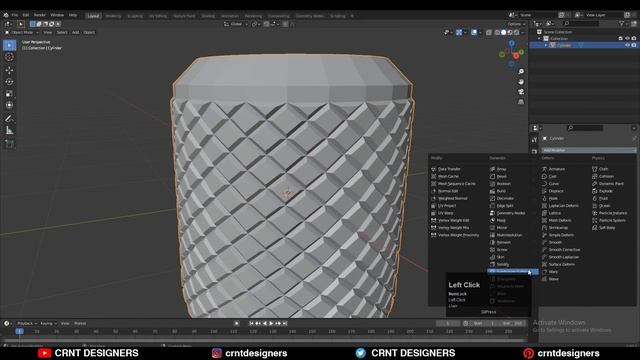
Task: Add the Displace modifier
Action: [x=556, y=191]
